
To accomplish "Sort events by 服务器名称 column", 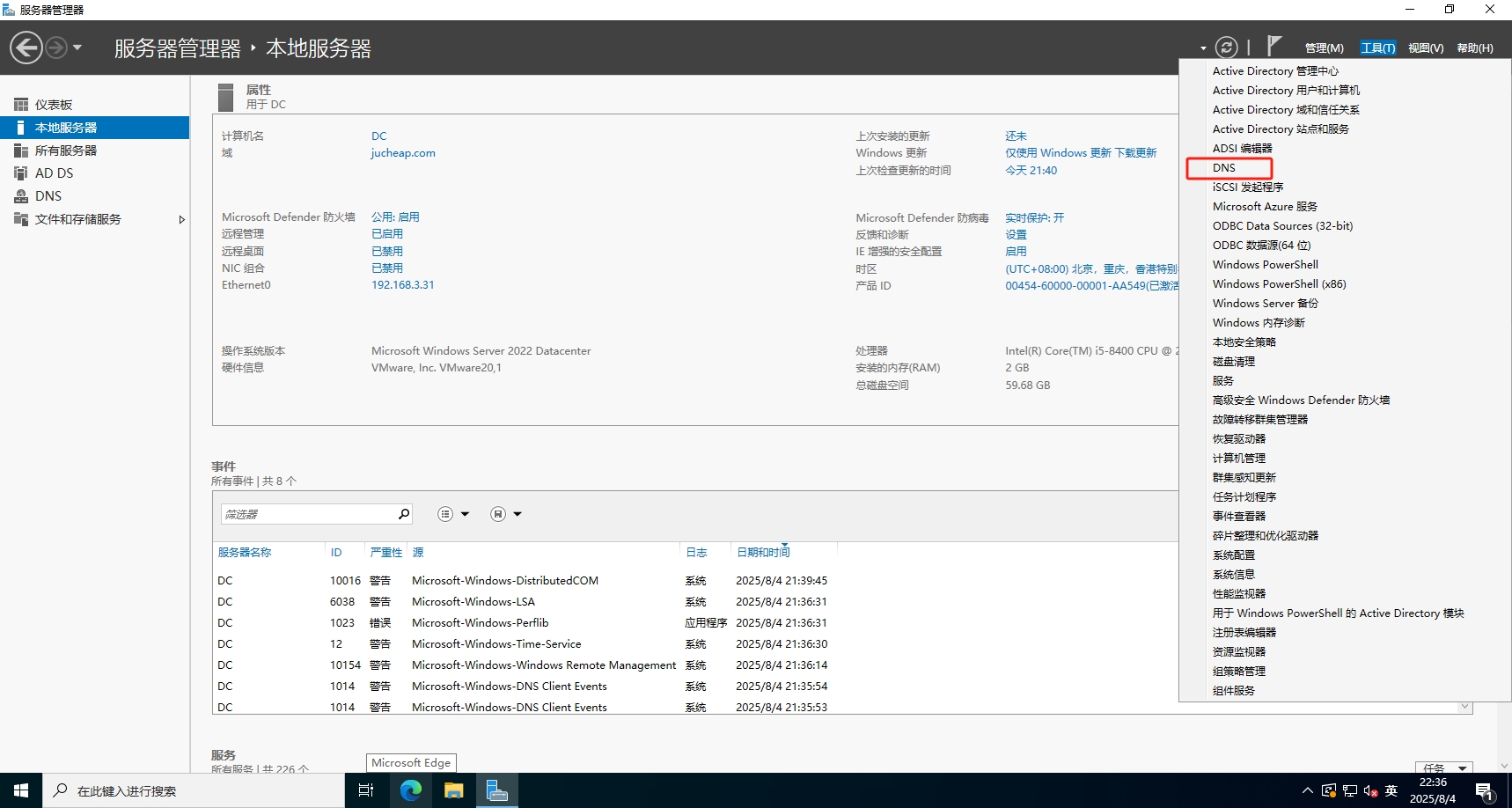I will coord(245,553).
